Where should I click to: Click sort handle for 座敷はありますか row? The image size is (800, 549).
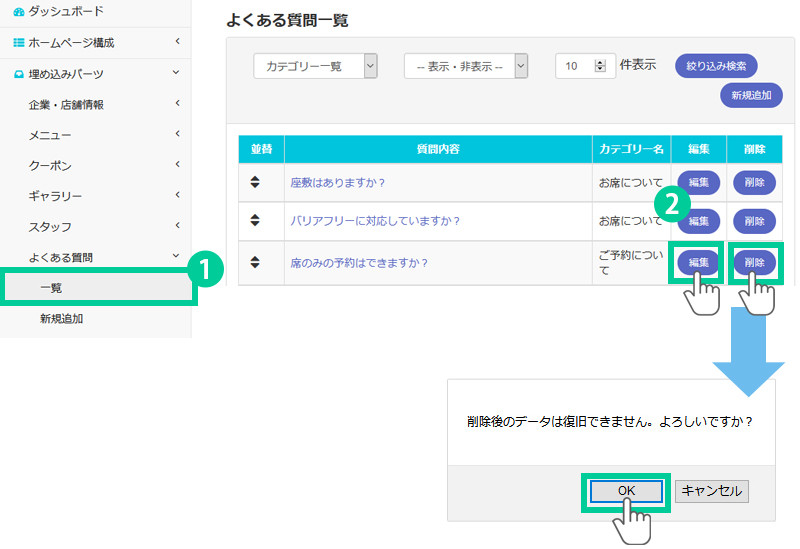(x=255, y=182)
